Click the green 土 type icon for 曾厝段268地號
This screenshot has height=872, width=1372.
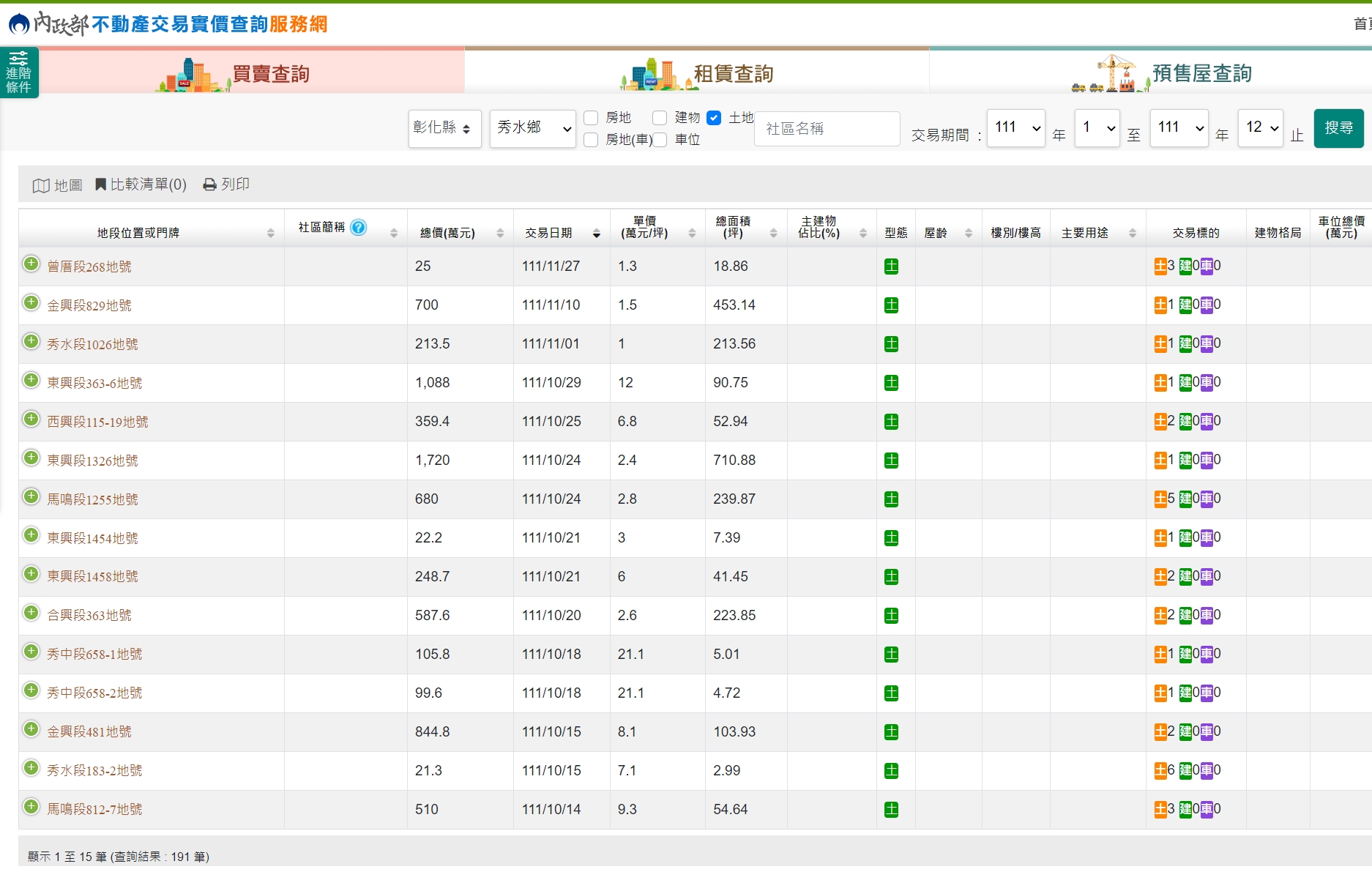pos(891,267)
